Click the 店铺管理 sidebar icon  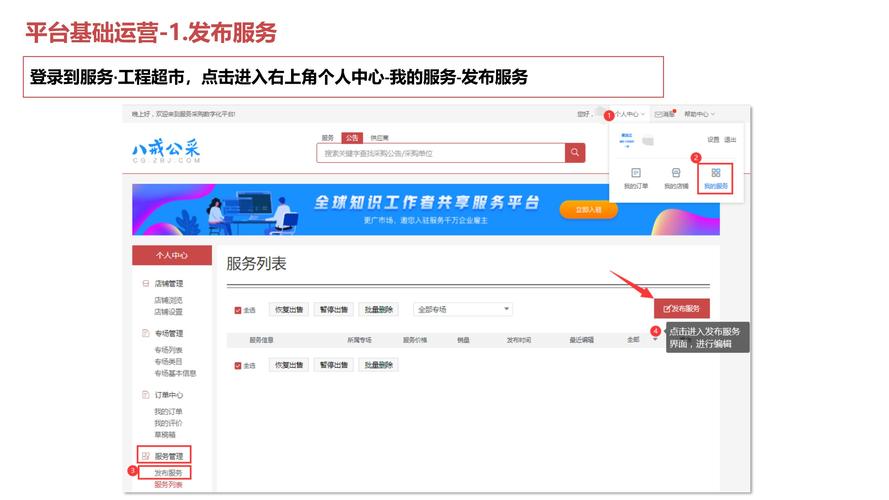click(x=146, y=283)
